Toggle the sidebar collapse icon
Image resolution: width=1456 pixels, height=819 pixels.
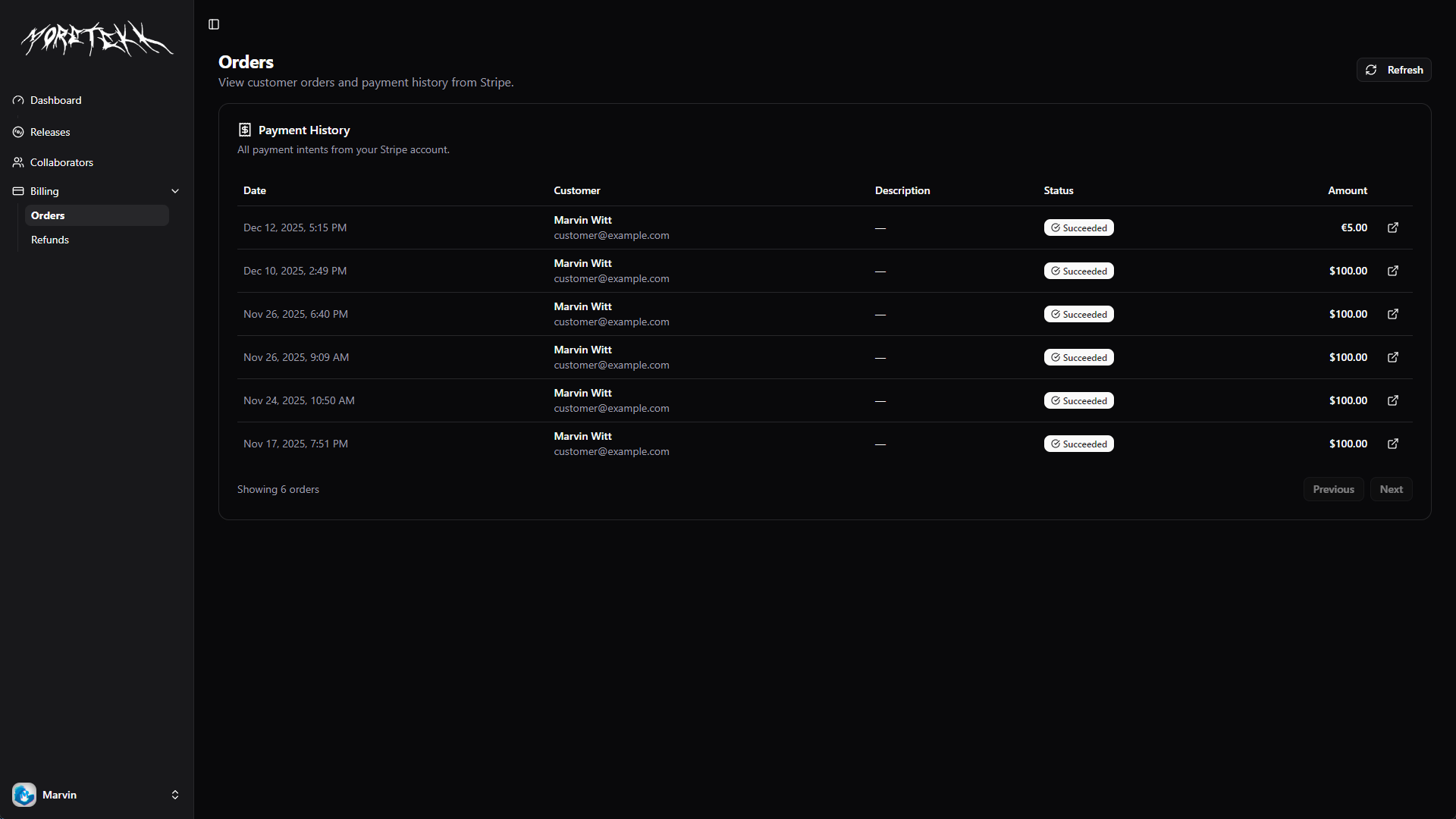pyautogui.click(x=213, y=24)
